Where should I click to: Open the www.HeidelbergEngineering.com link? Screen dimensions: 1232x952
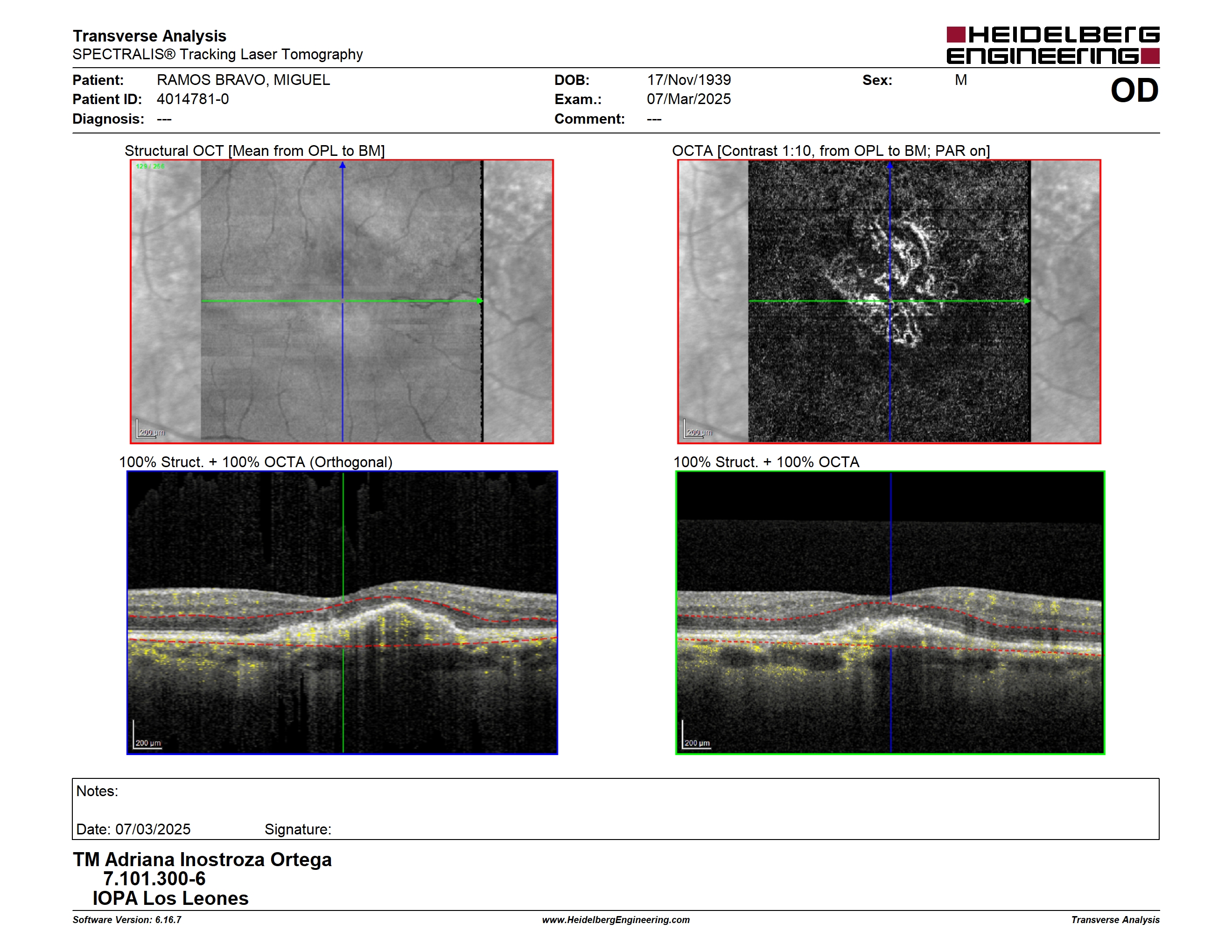(x=616, y=920)
